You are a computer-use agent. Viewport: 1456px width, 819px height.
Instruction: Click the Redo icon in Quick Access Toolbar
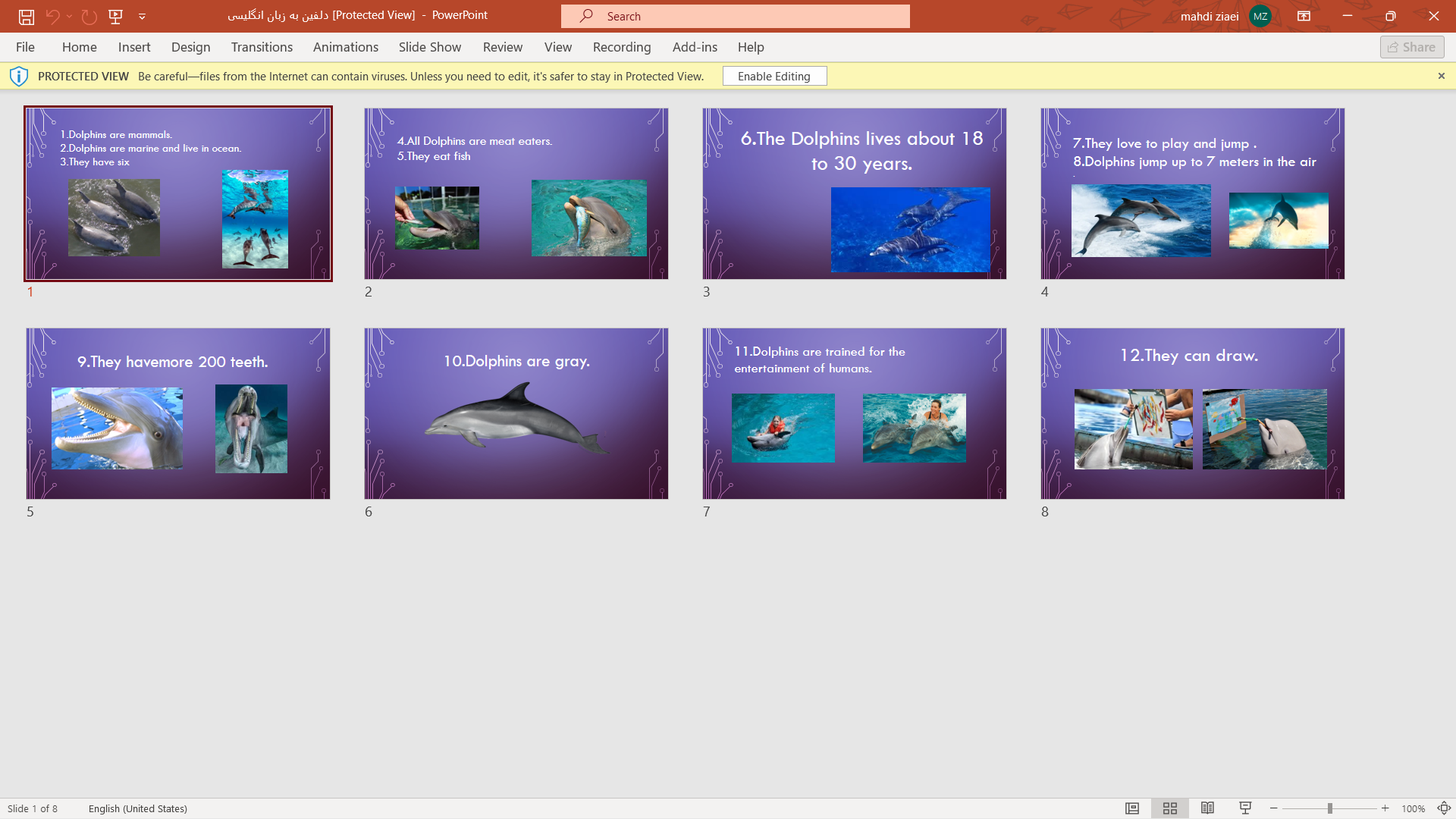89,16
